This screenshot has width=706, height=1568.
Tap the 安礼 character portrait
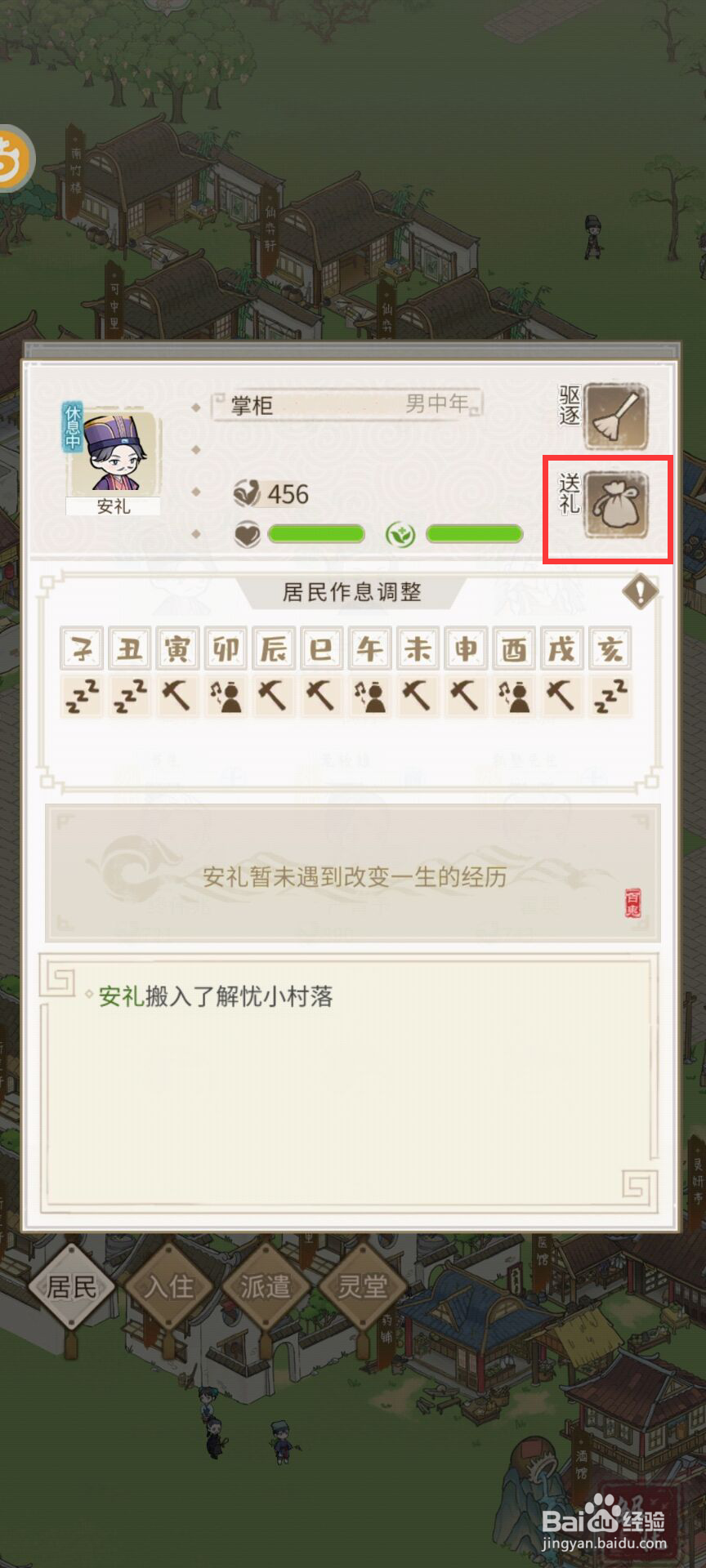113,453
